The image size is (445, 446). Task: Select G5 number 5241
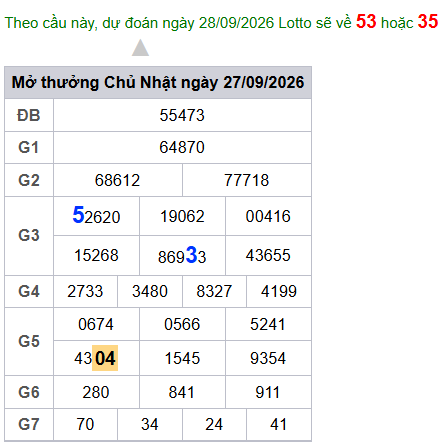268,324
